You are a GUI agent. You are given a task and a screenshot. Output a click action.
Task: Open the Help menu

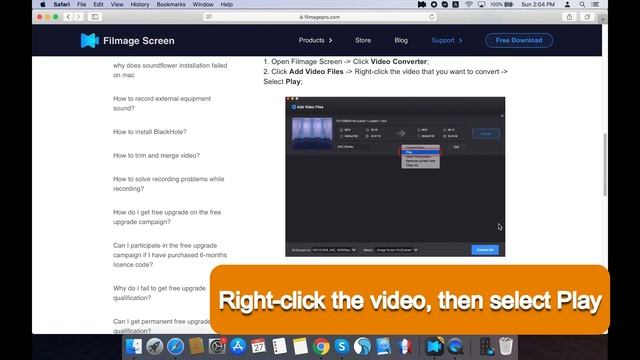coord(227,4)
